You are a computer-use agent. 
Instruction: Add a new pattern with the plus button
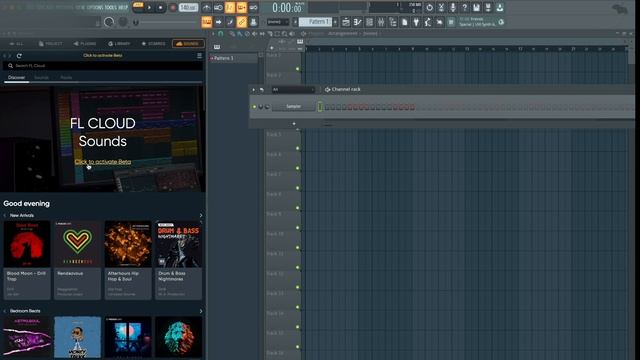(x=335, y=22)
